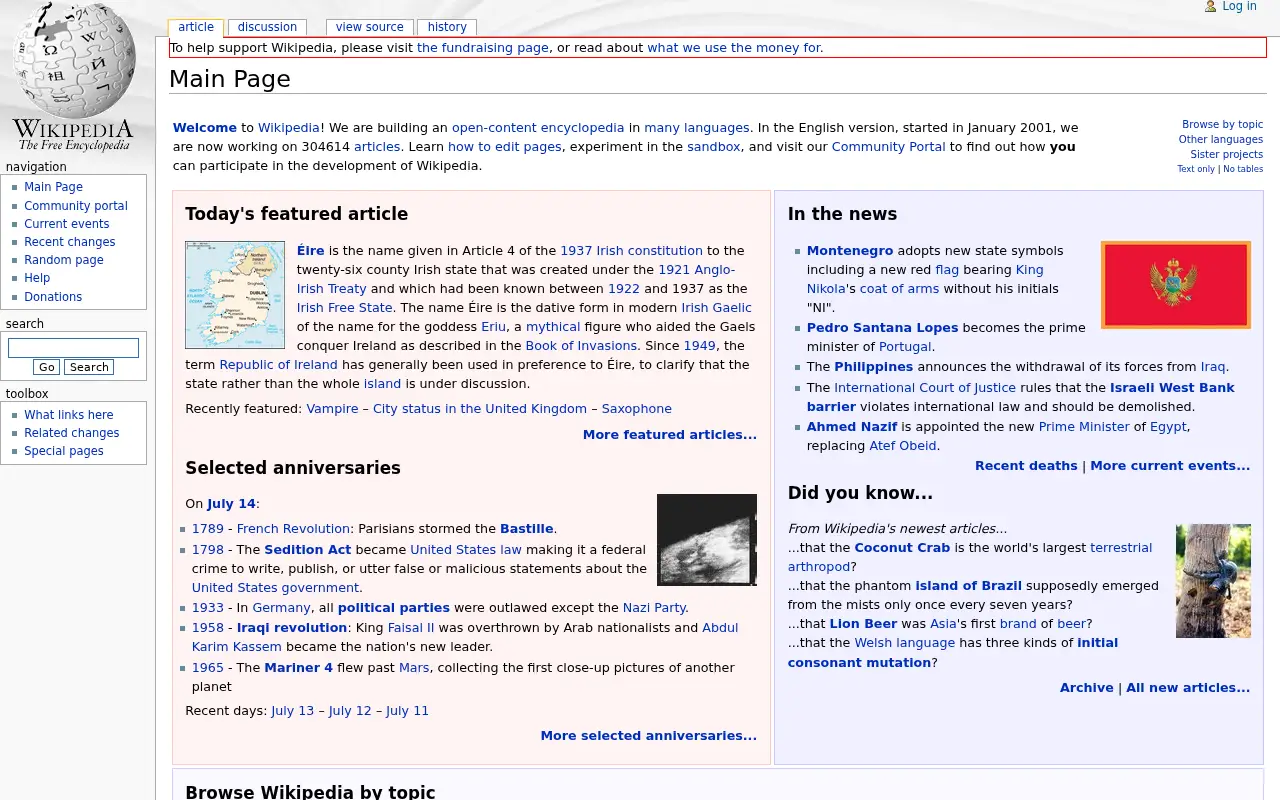Open What links here in toolbox
1280x800 pixels.
69,414
